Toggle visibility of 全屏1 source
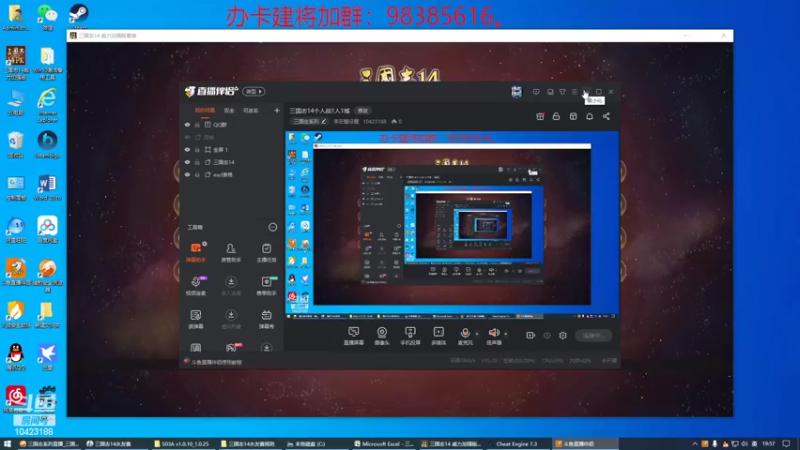800x450 pixels. (x=187, y=149)
